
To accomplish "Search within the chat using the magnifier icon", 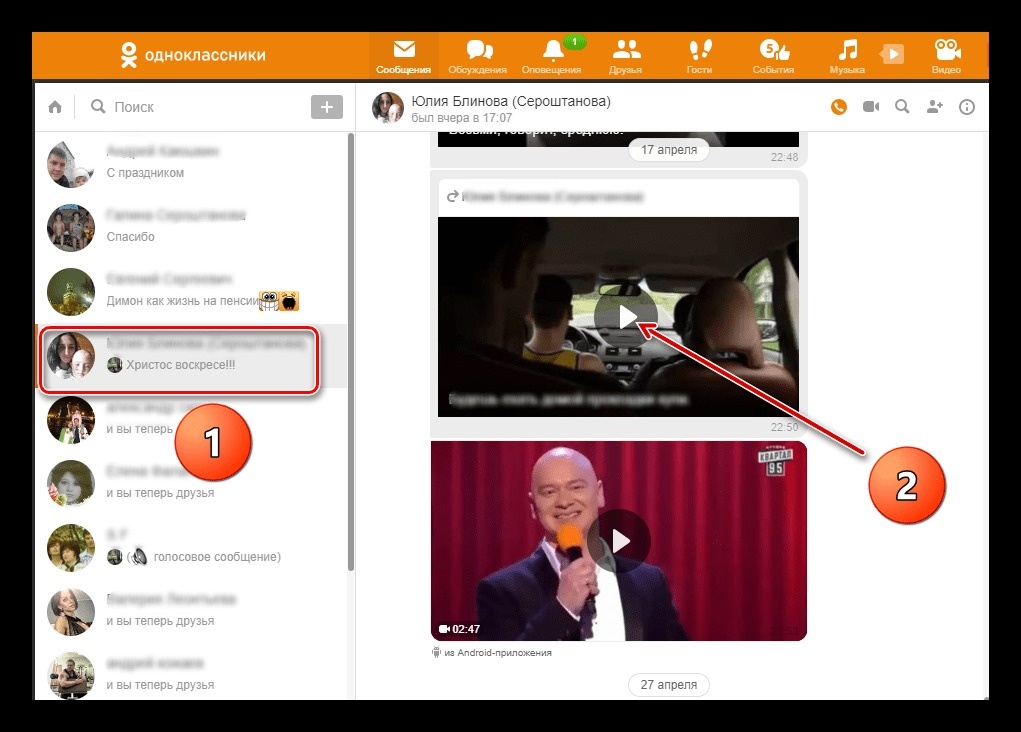I will tap(902, 106).
